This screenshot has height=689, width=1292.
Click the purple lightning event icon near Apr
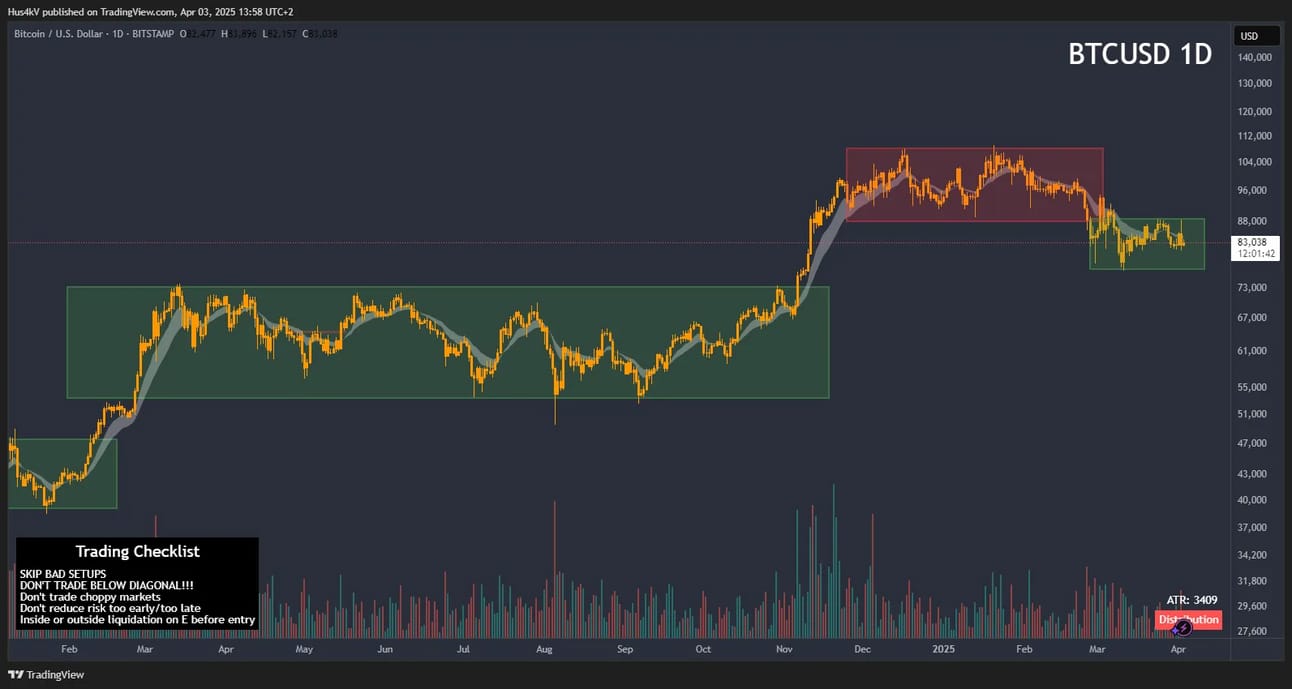1182,628
